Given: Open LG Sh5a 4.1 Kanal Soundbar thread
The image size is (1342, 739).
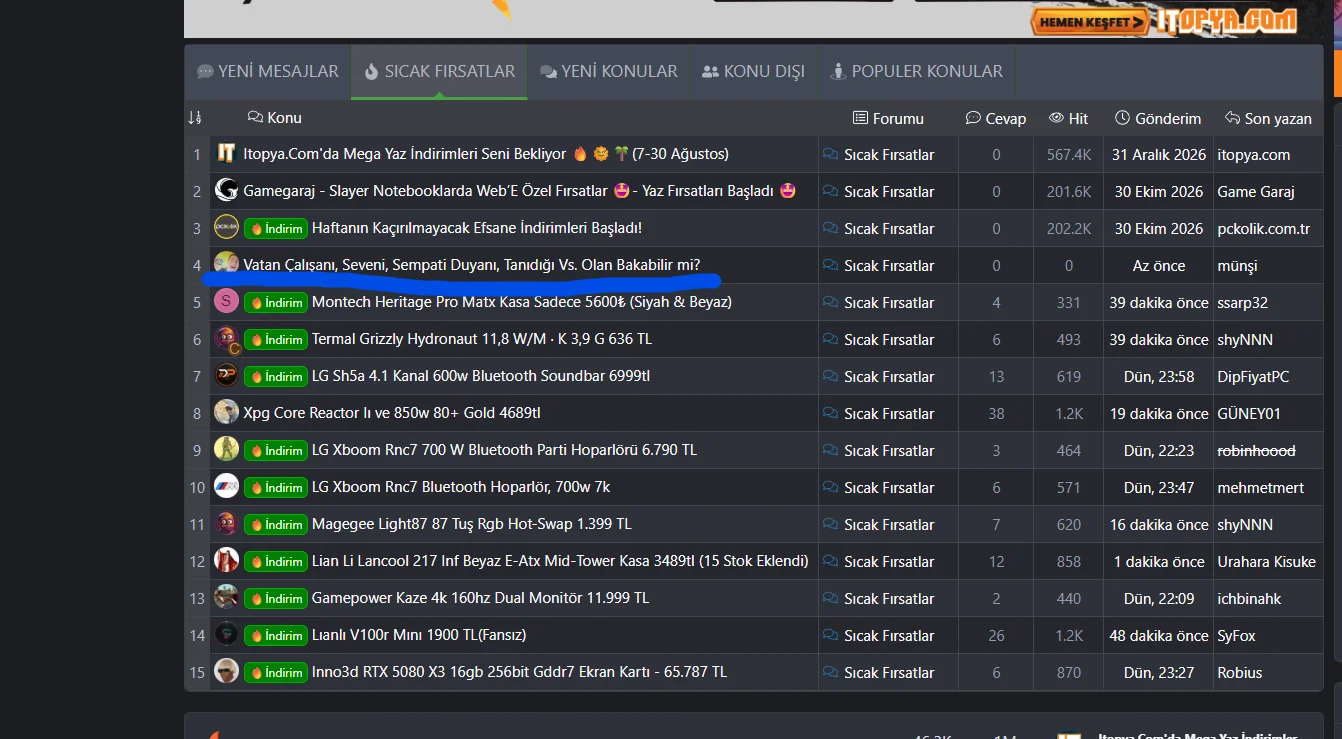Looking at the screenshot, I should [x=481, y=376].
